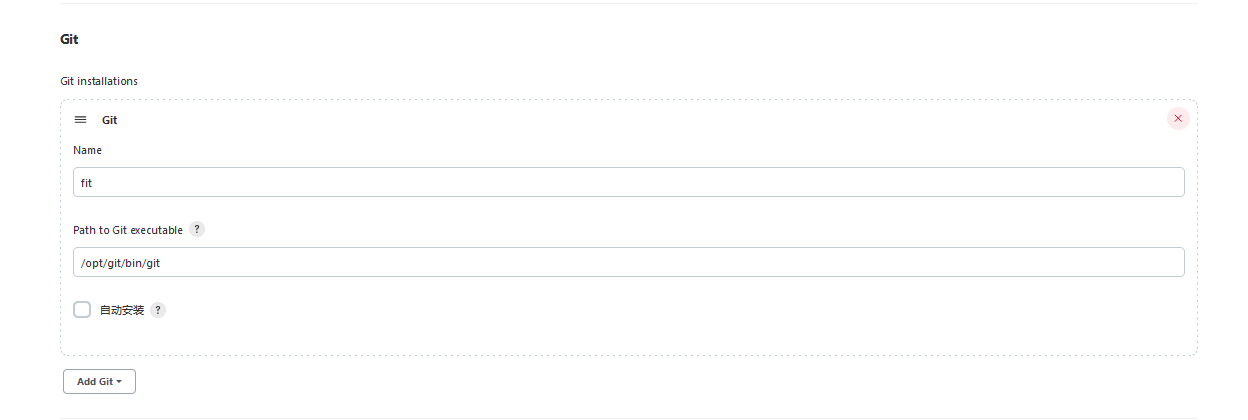Open help for Path to Git executable
Viewport: 1248px width, 420px height.
pyautogui.click(x=197, y=229)
